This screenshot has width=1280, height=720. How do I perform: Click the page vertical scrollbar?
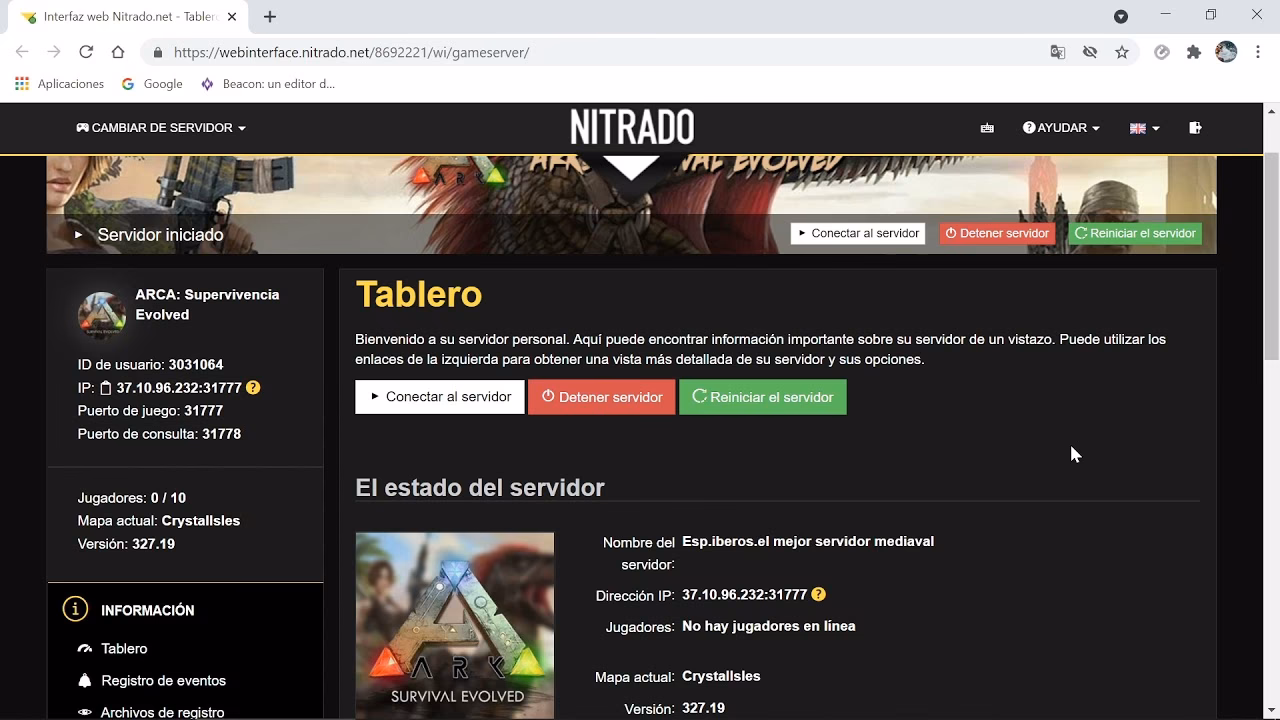click(1272, 258)
